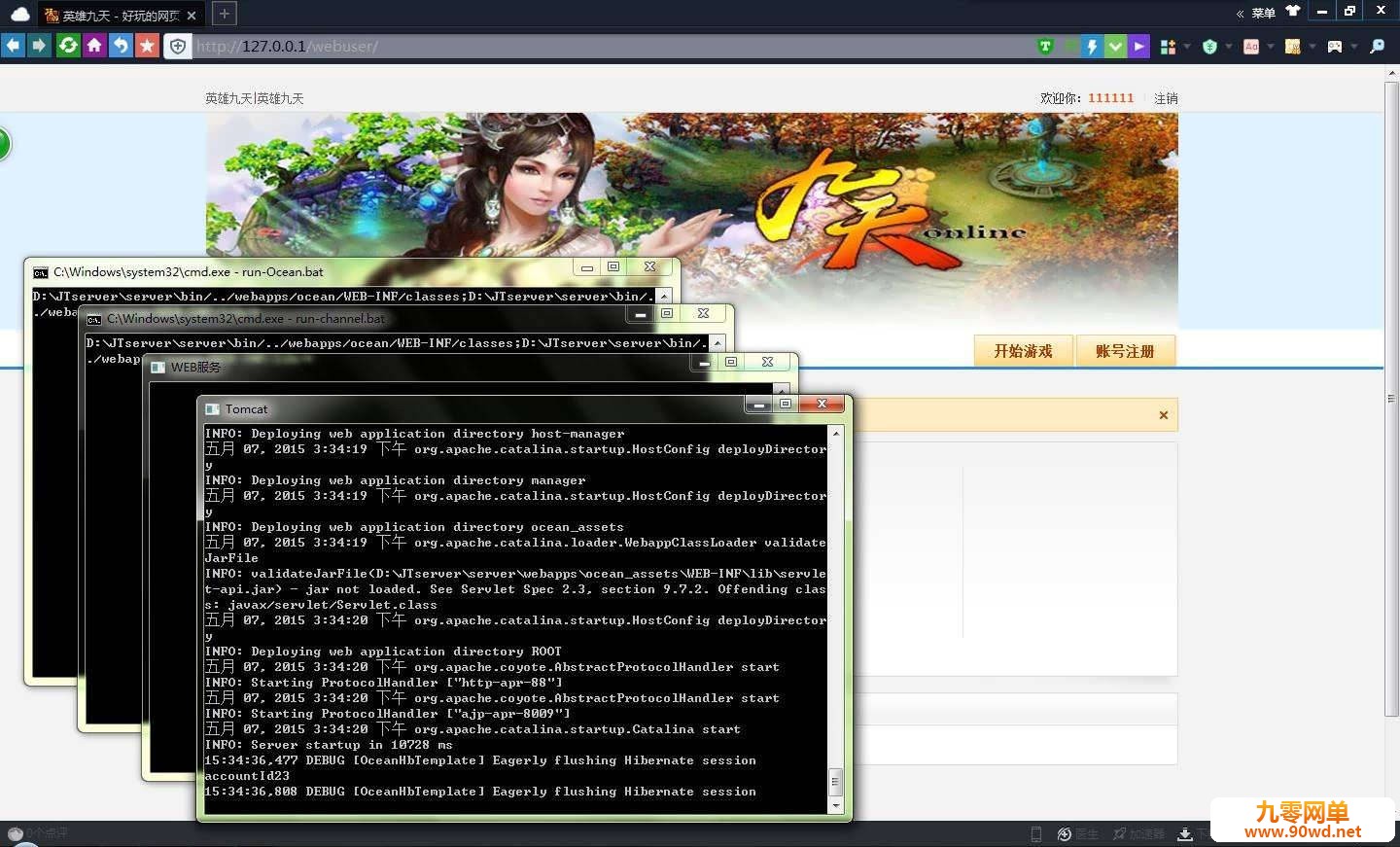Click 'Deploying web application directory ROOT' log line
The width and height of the screenshot is (1400, 847).
tap(383, 652)
